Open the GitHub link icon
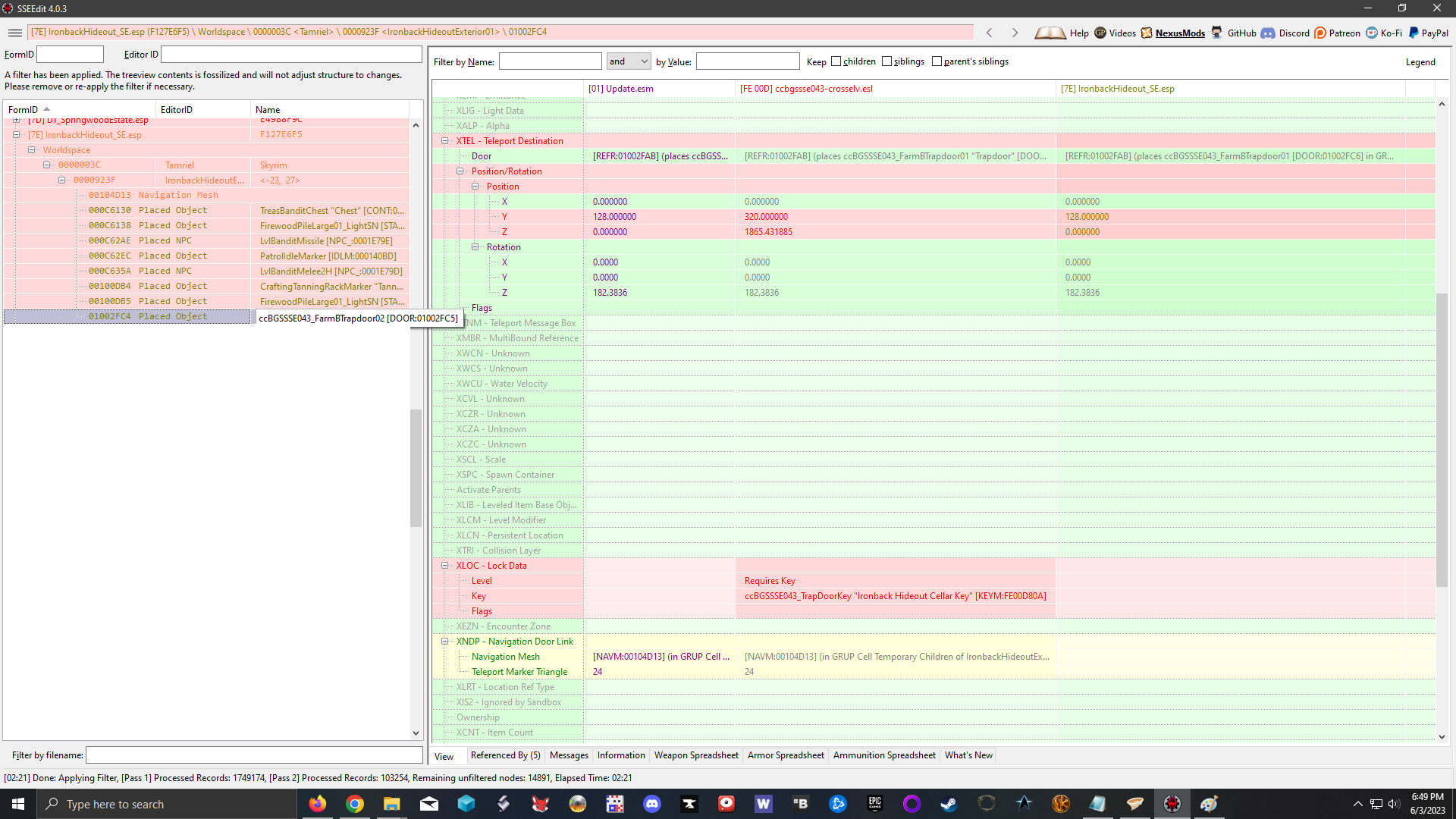This screenshot has height=819, width=1456. 1217,33
